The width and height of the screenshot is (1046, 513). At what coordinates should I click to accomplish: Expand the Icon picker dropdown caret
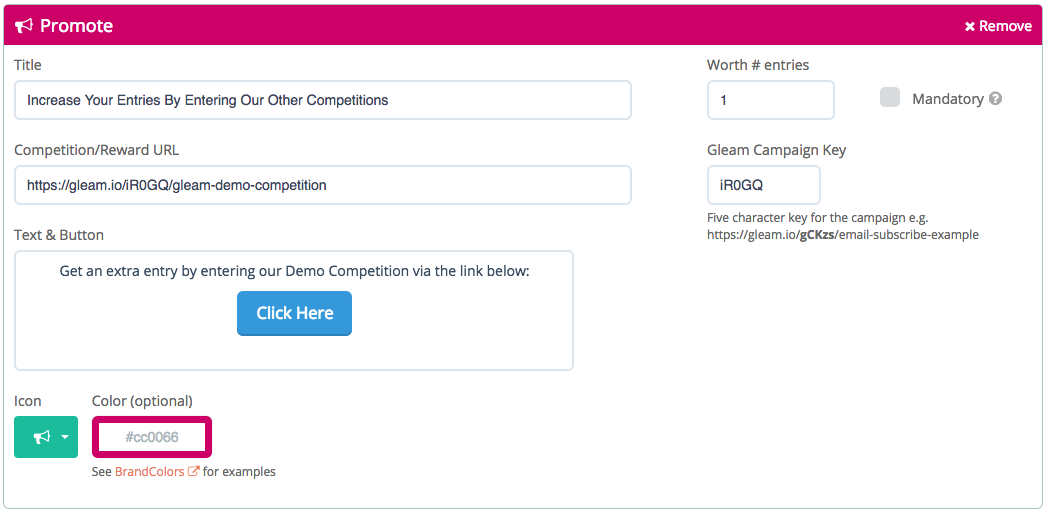65,438
